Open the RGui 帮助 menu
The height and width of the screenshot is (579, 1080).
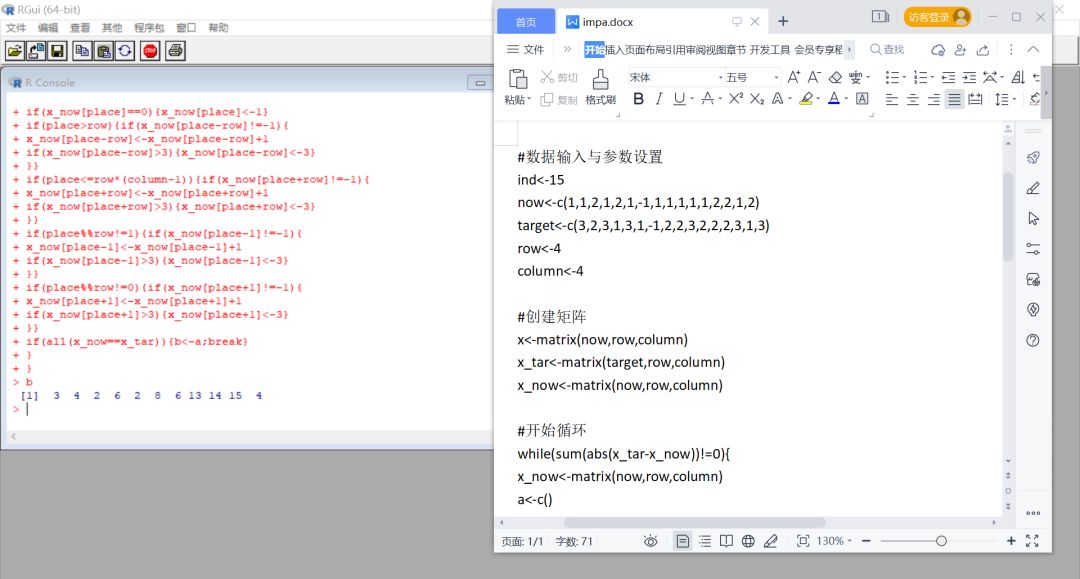tap(218, 28)
